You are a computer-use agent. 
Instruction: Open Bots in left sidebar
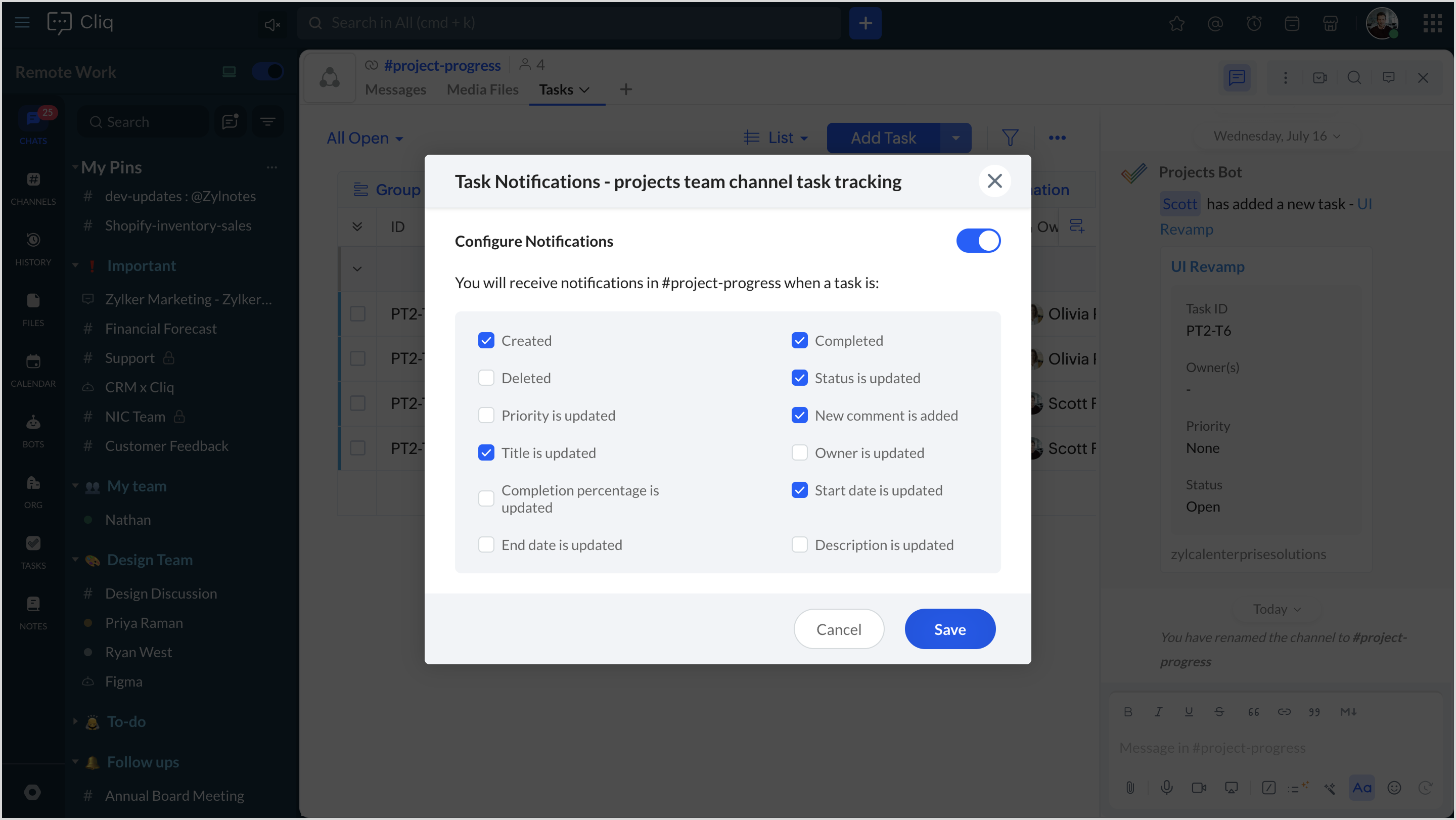[33, 431]
